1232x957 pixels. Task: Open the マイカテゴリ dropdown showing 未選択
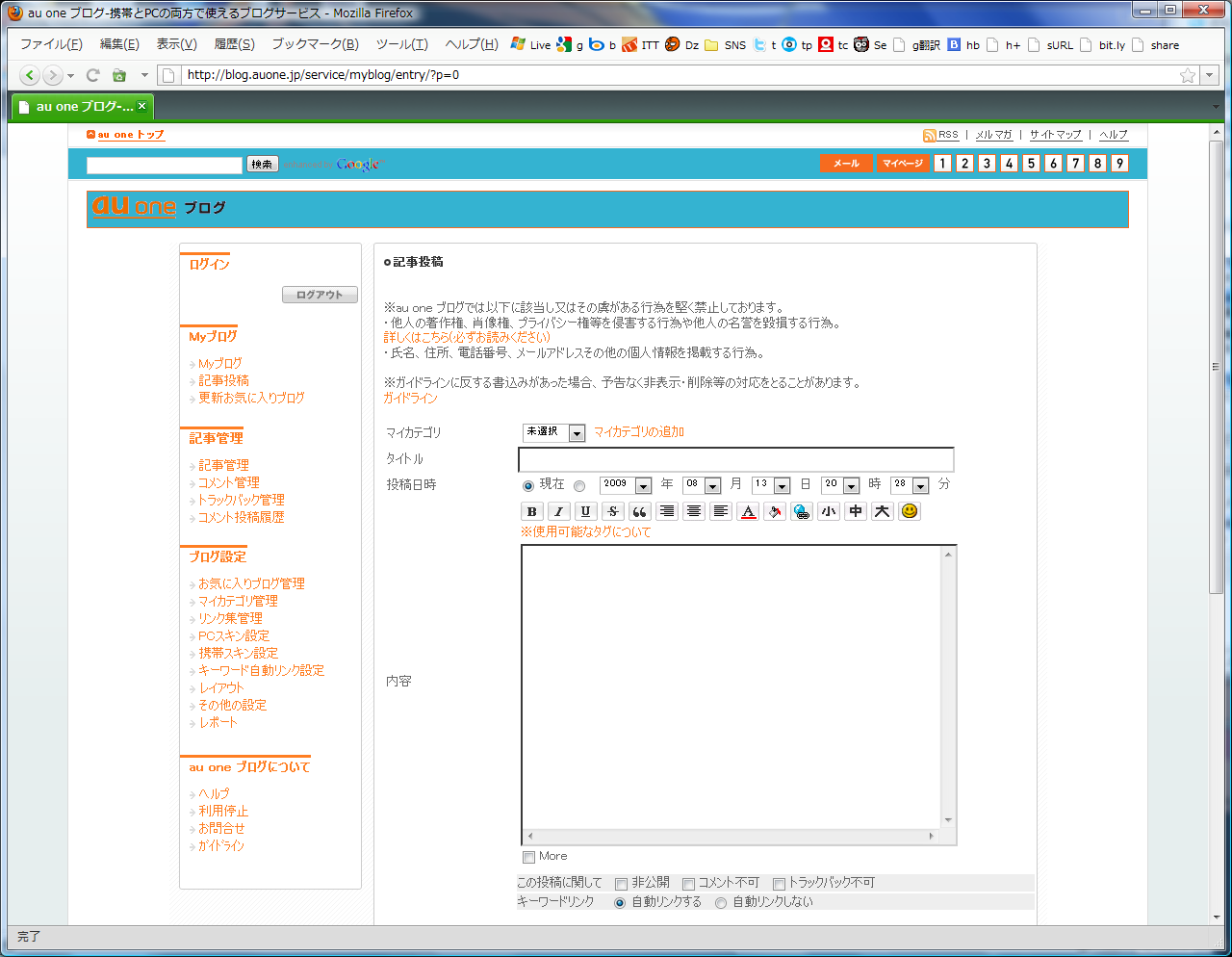[553, 433]
